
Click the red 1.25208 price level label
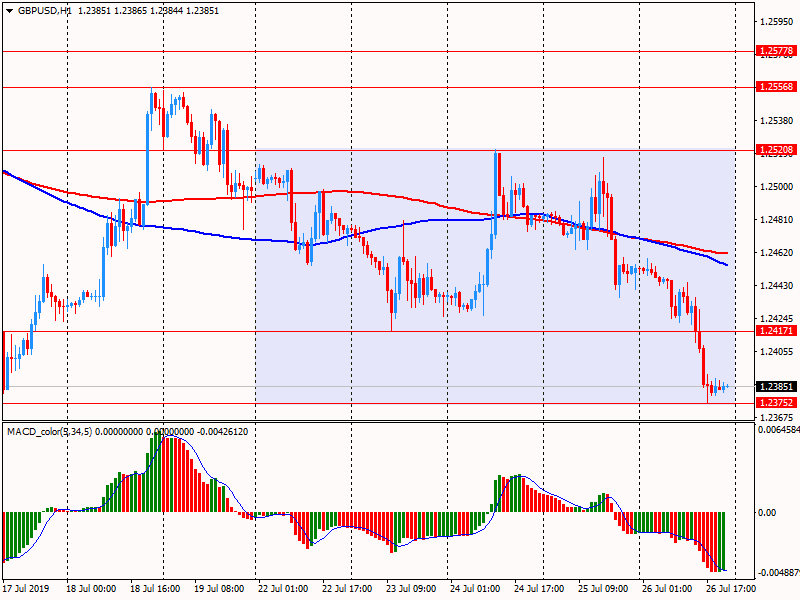(x=776, y=150)
